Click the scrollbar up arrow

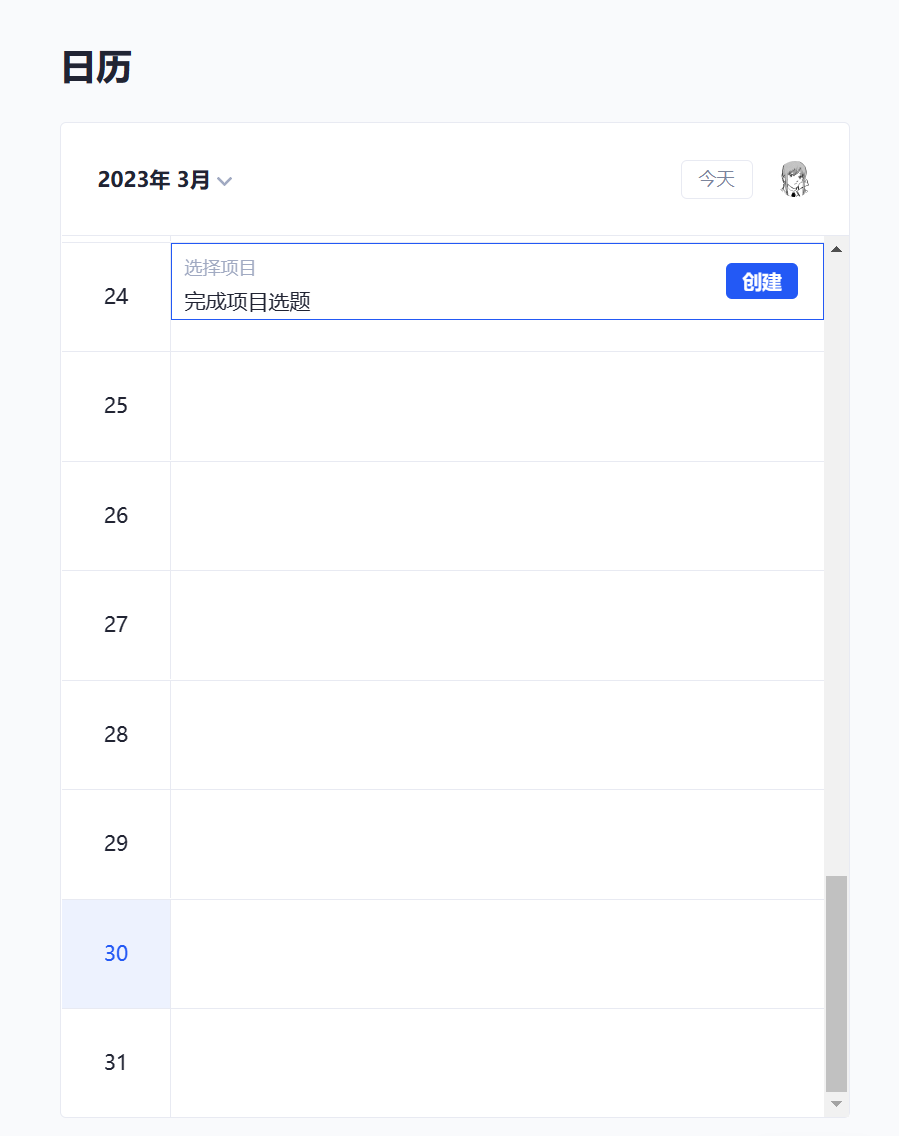pyautogui.click(x=837, y=249)
